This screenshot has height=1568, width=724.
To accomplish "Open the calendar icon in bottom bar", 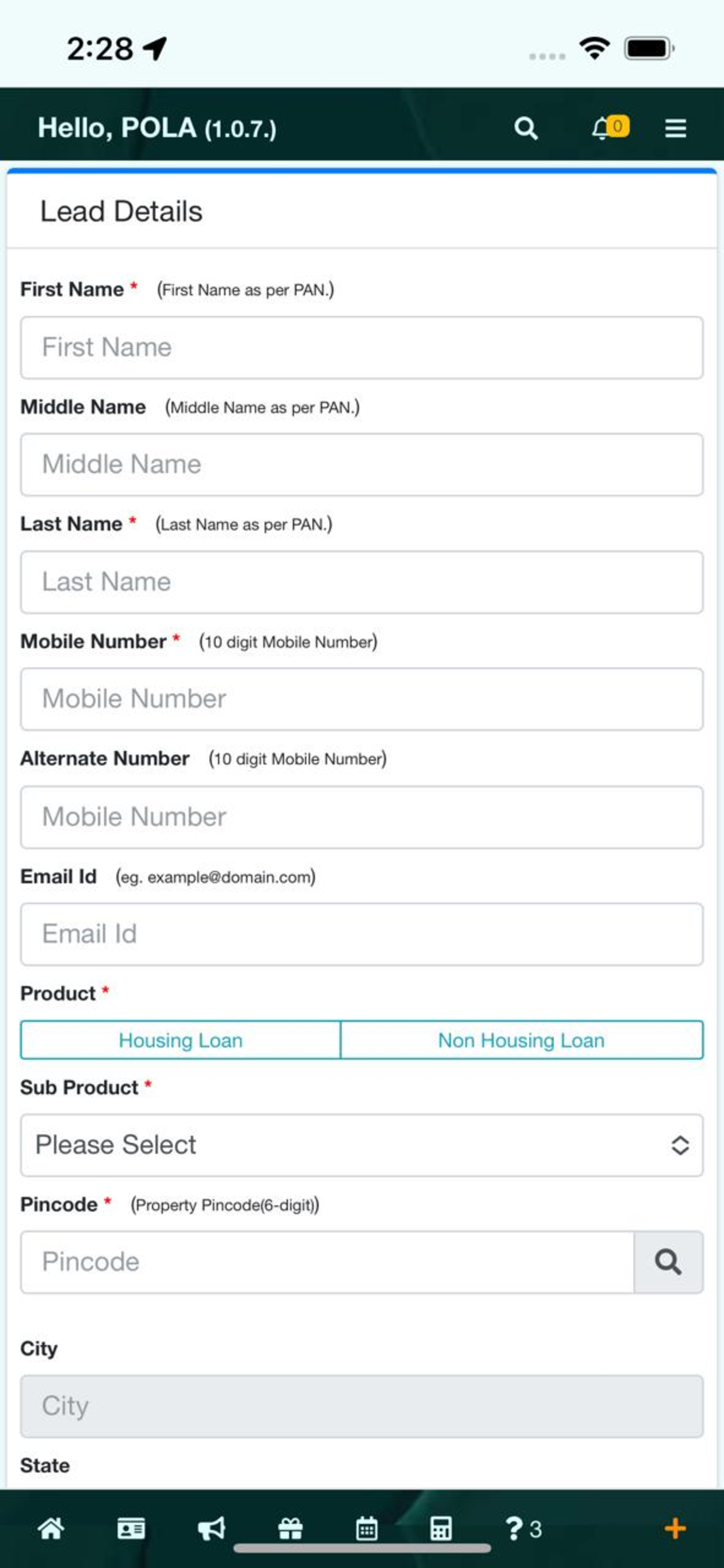I will point(367,1528).
